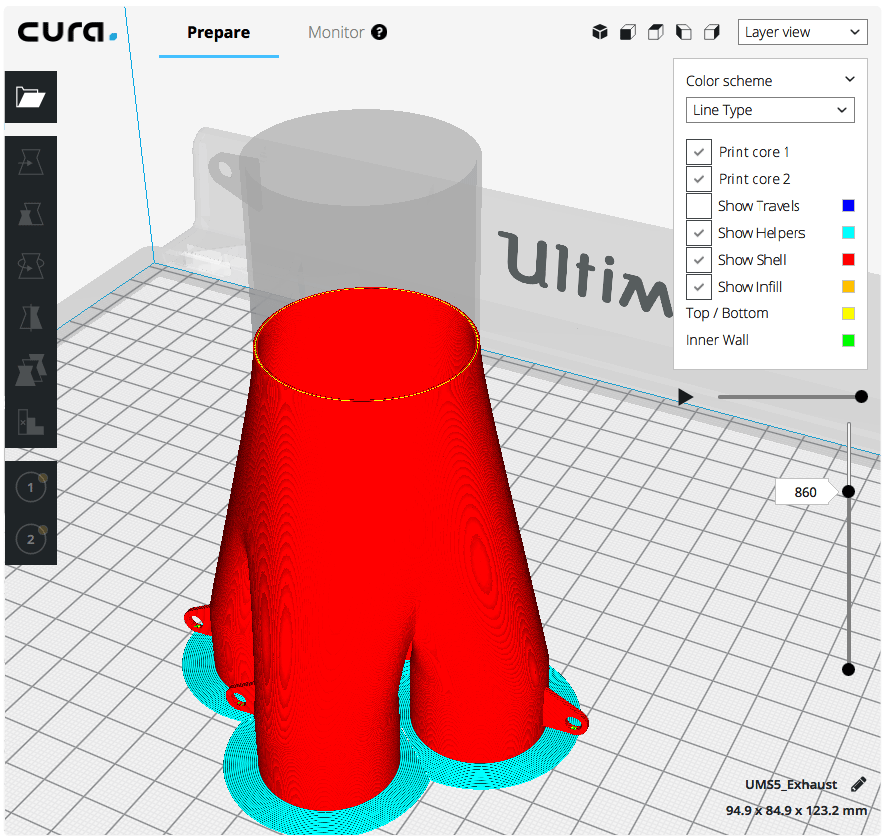Open the Layer view dropdown

[802, 32]
